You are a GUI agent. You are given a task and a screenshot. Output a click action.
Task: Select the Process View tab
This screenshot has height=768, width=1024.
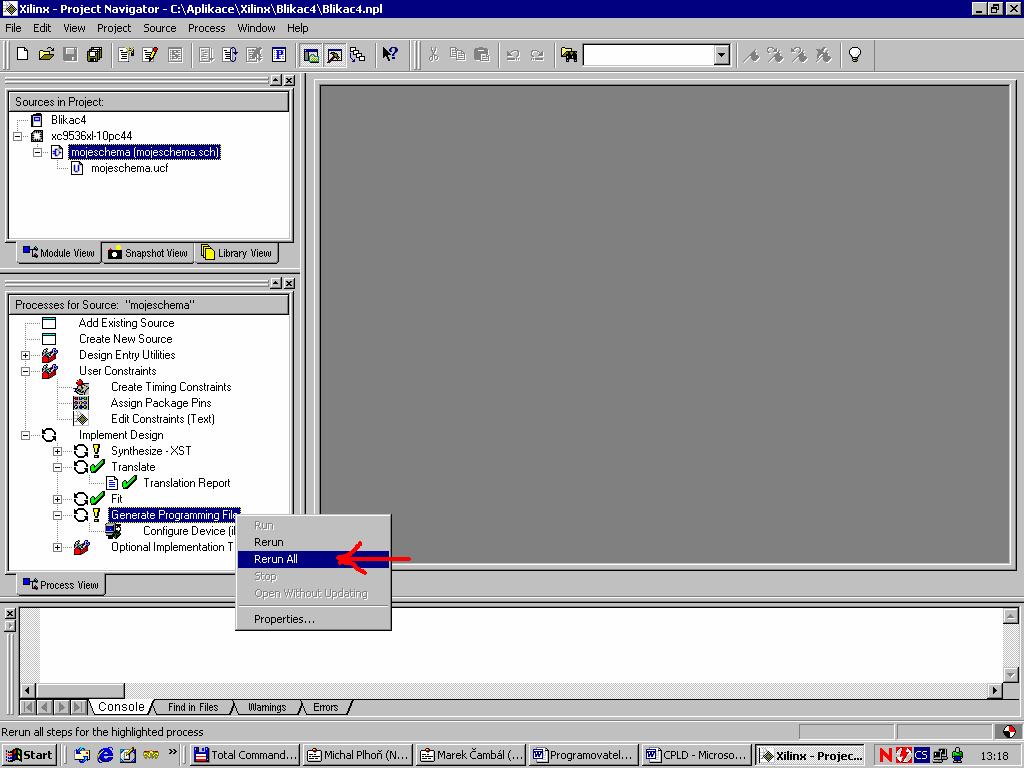point(61,585)
